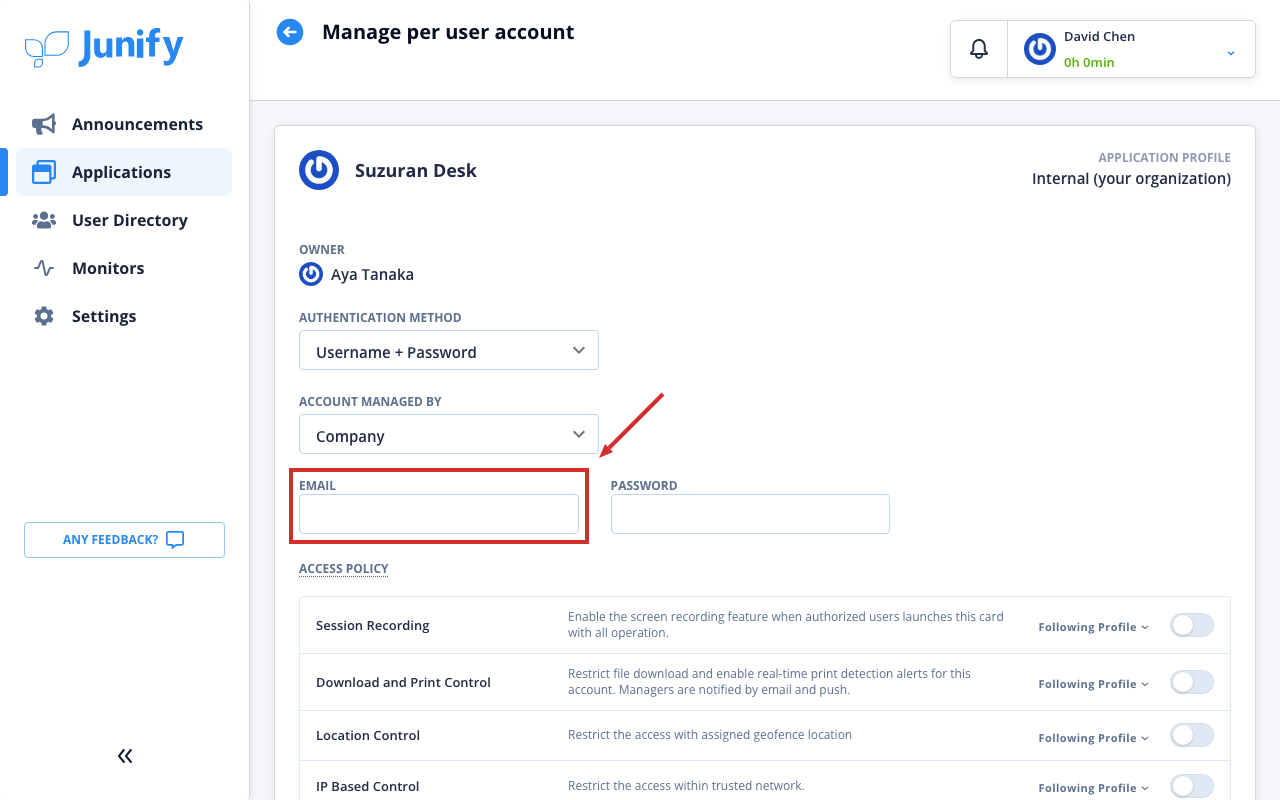Click the Download and Print Control name

[403, 682]
